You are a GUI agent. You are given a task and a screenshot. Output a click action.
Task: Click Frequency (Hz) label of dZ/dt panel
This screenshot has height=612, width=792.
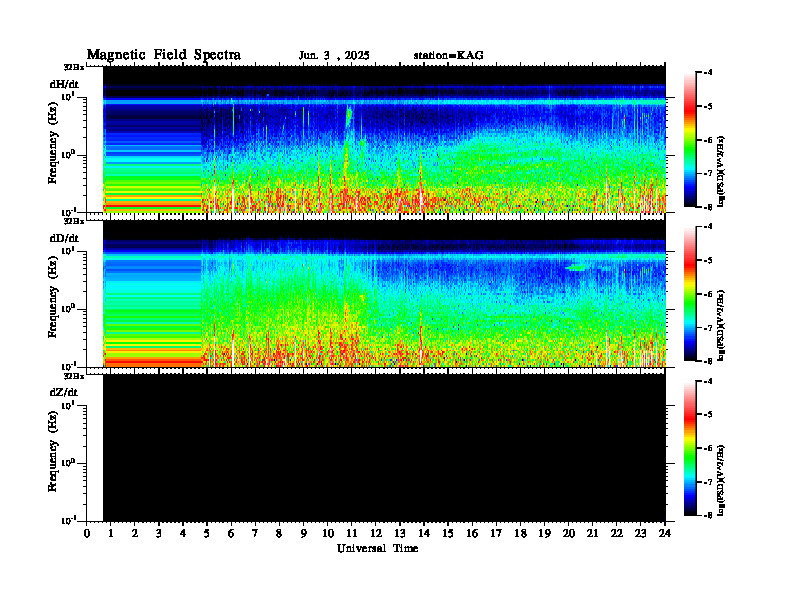click(53, 453)
